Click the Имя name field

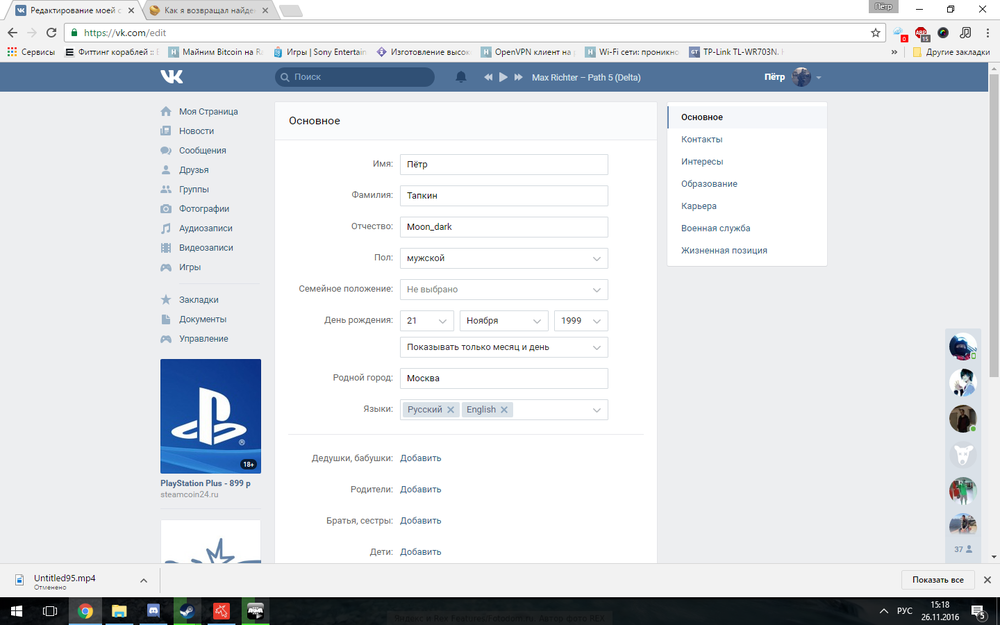(504, 165)
